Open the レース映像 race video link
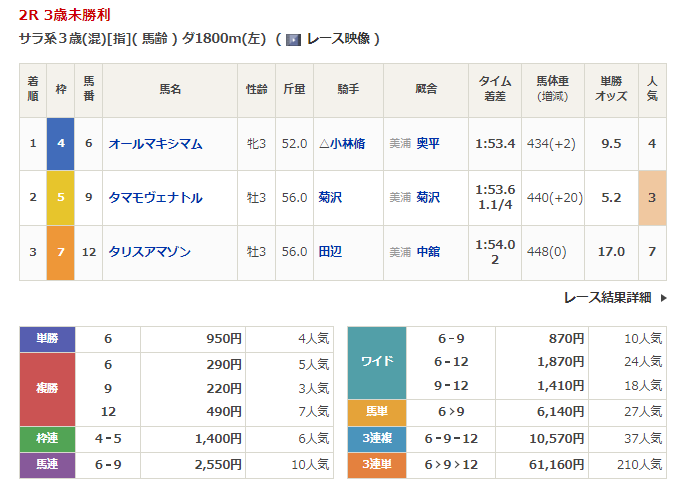 pyautogui.click(x=337, y=39)
